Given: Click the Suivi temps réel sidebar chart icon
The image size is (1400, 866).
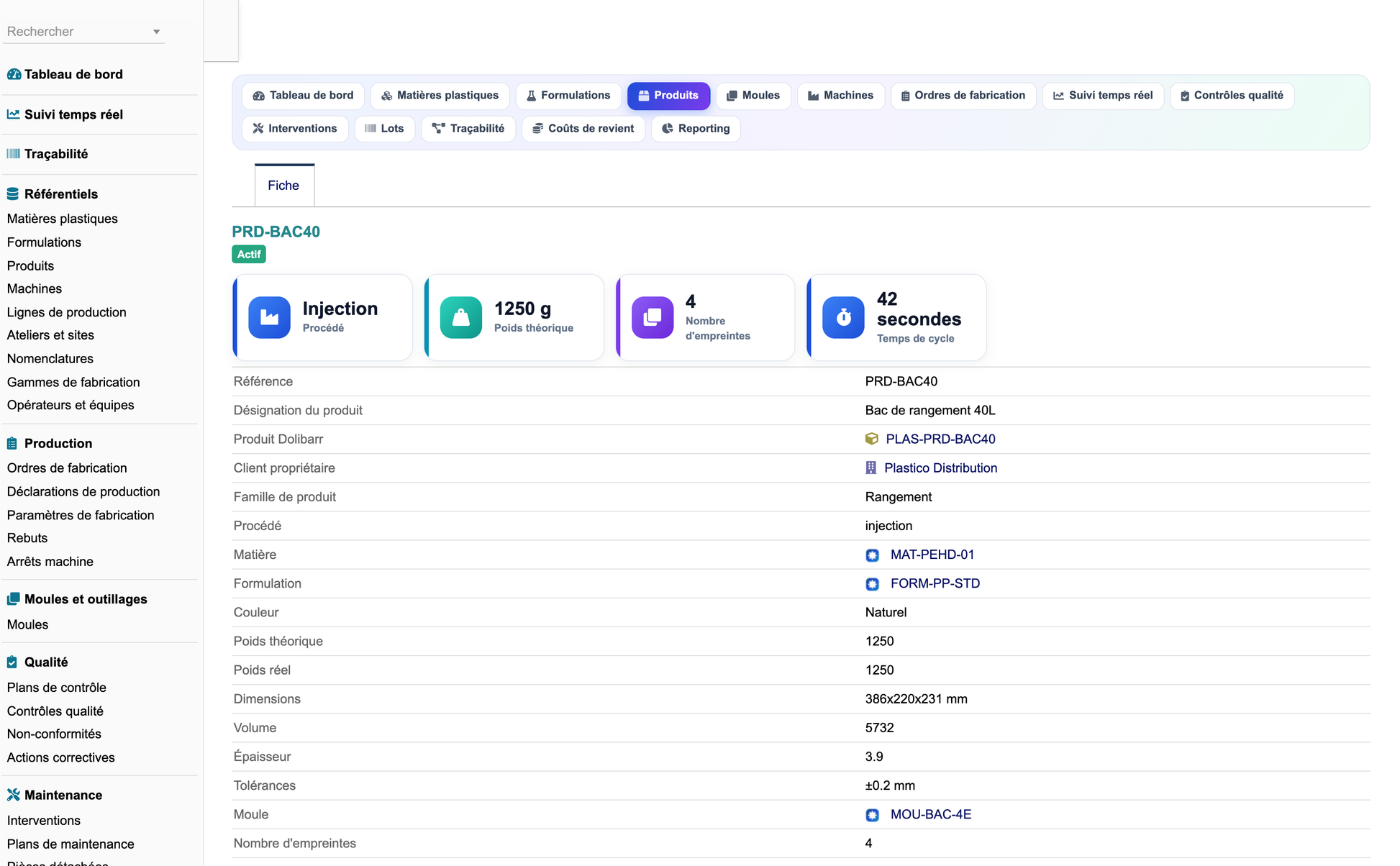Looking at the screenshot, I should point(13,114).
